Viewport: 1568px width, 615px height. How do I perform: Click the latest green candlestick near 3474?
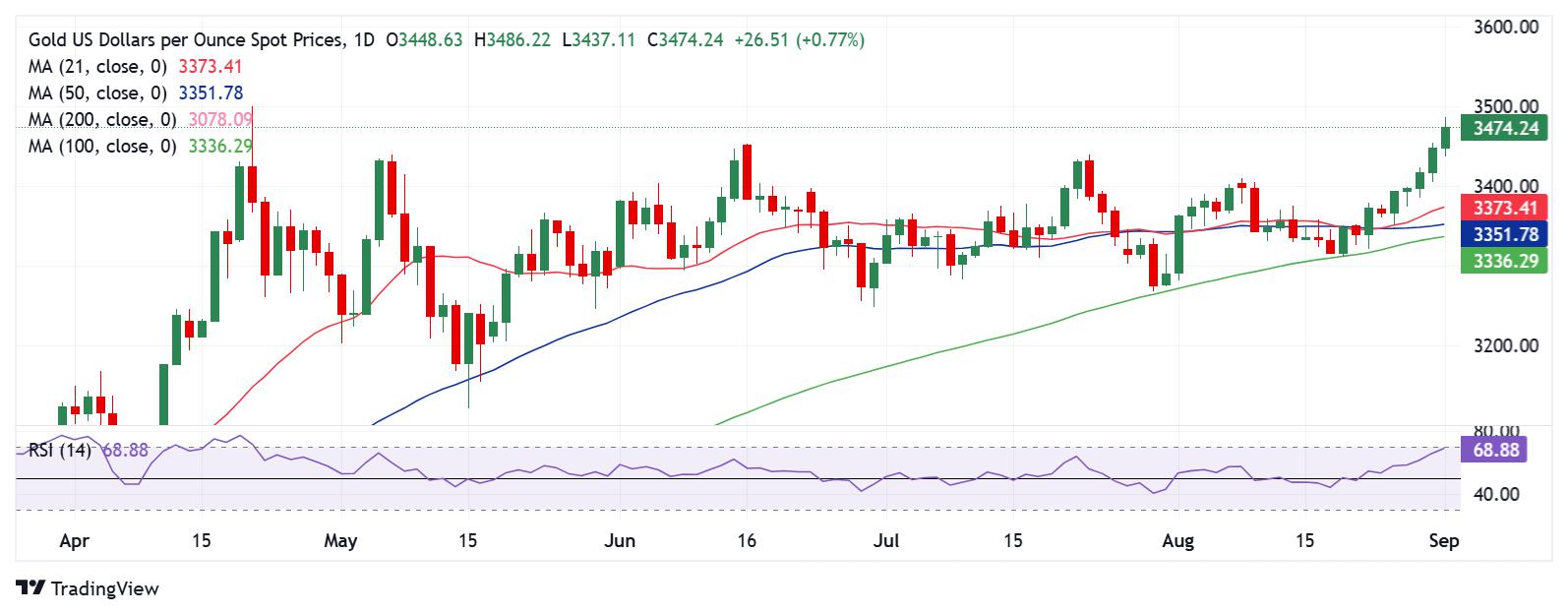point(1445,137)
